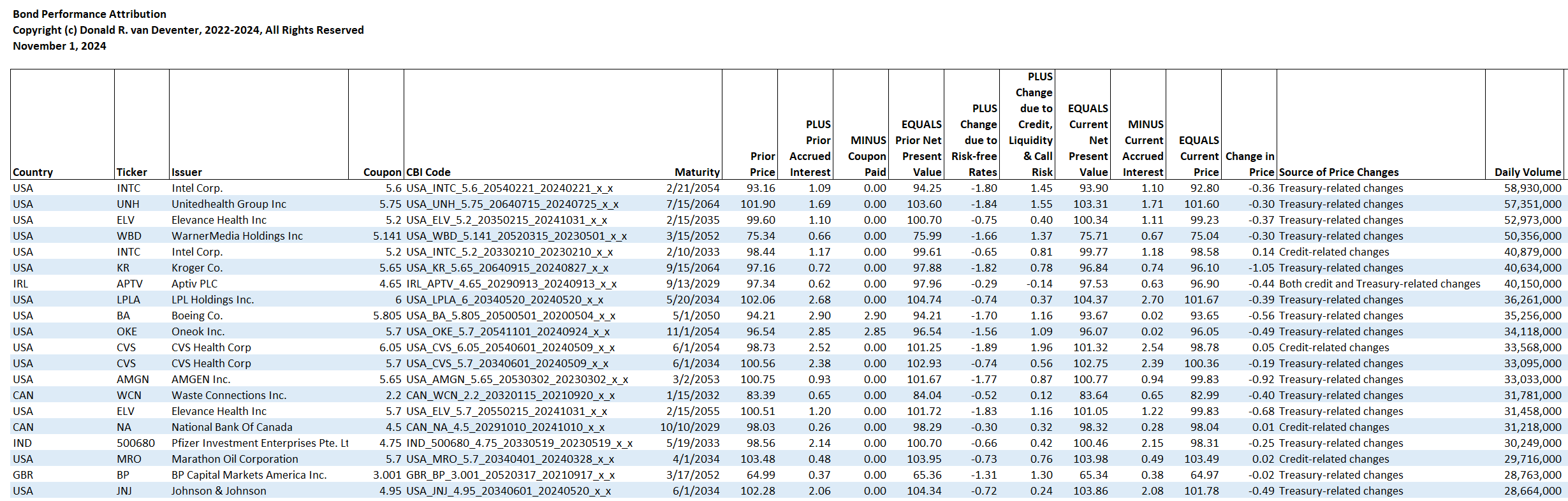Click the 'Johnson & Johnson' issuer cell
Viewport: 1568px width, 501px height.
(219, 491)
